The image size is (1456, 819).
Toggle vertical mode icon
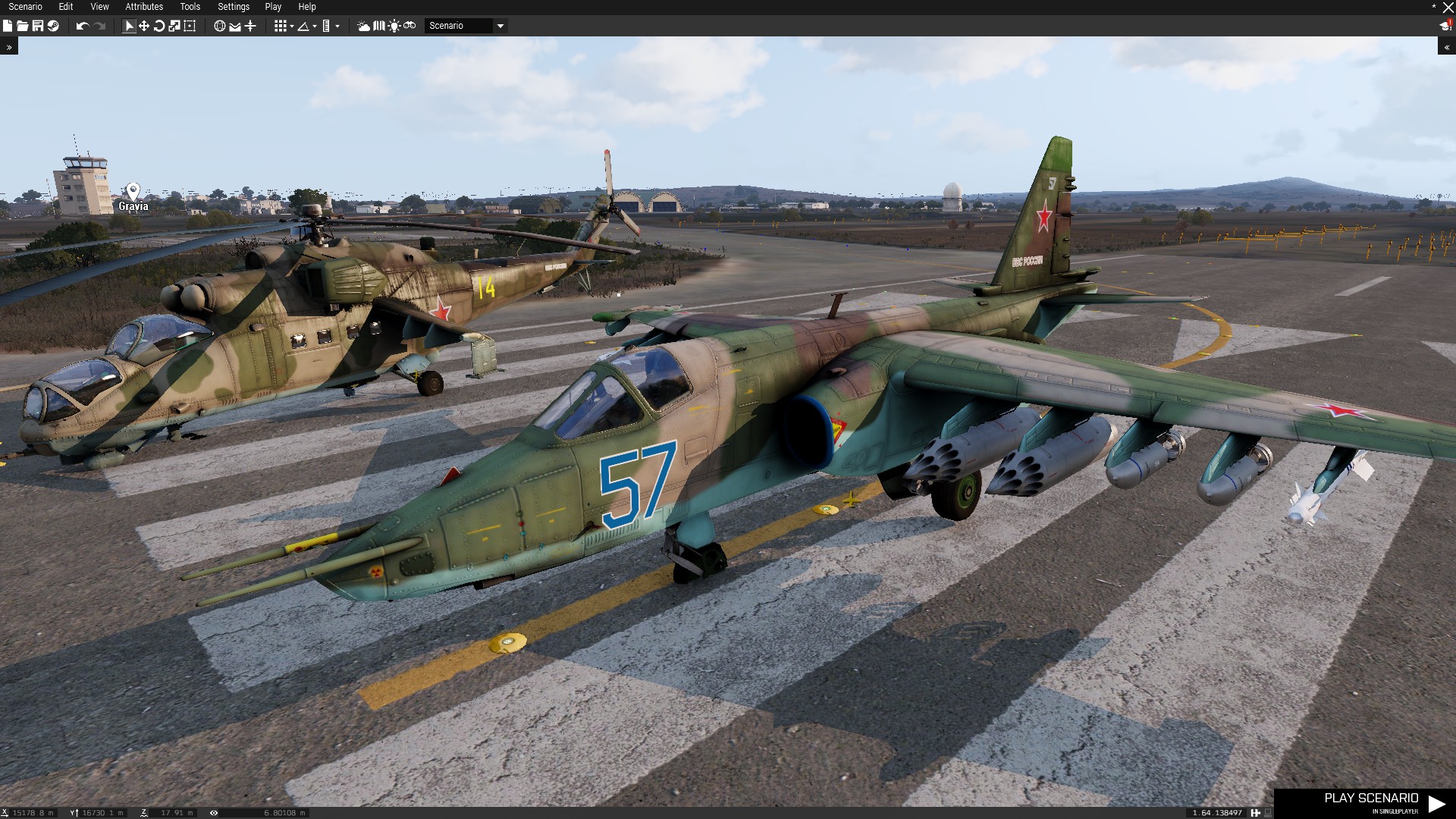(250, 26)
